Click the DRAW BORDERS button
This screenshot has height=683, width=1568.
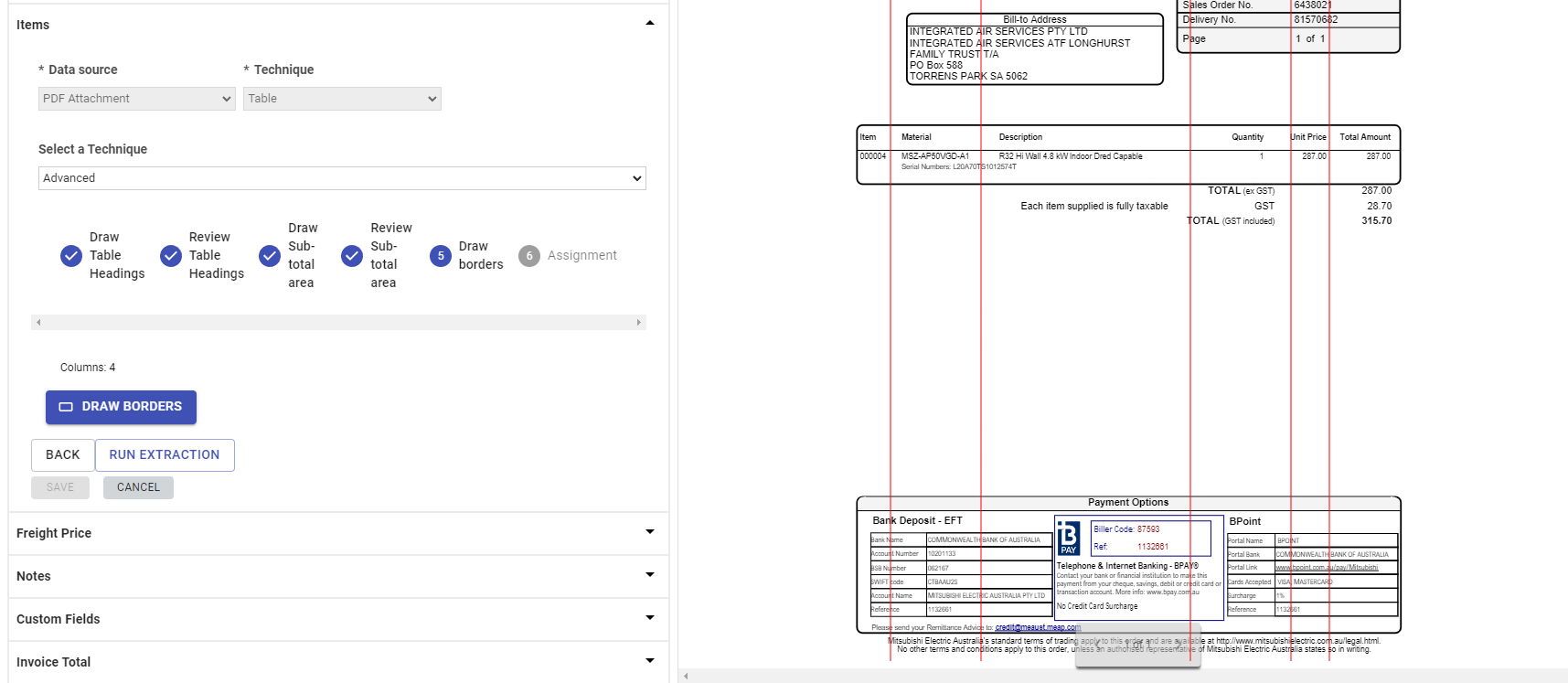121,407
